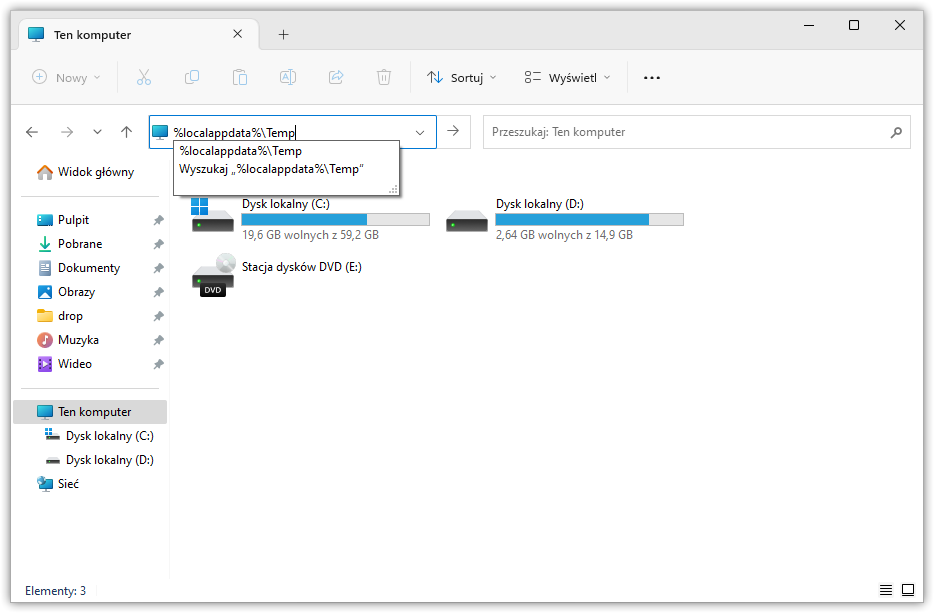Unpin Muzyka using its pin icon
Viewport: 934px width, 613px height.
[x=158, y=340]
